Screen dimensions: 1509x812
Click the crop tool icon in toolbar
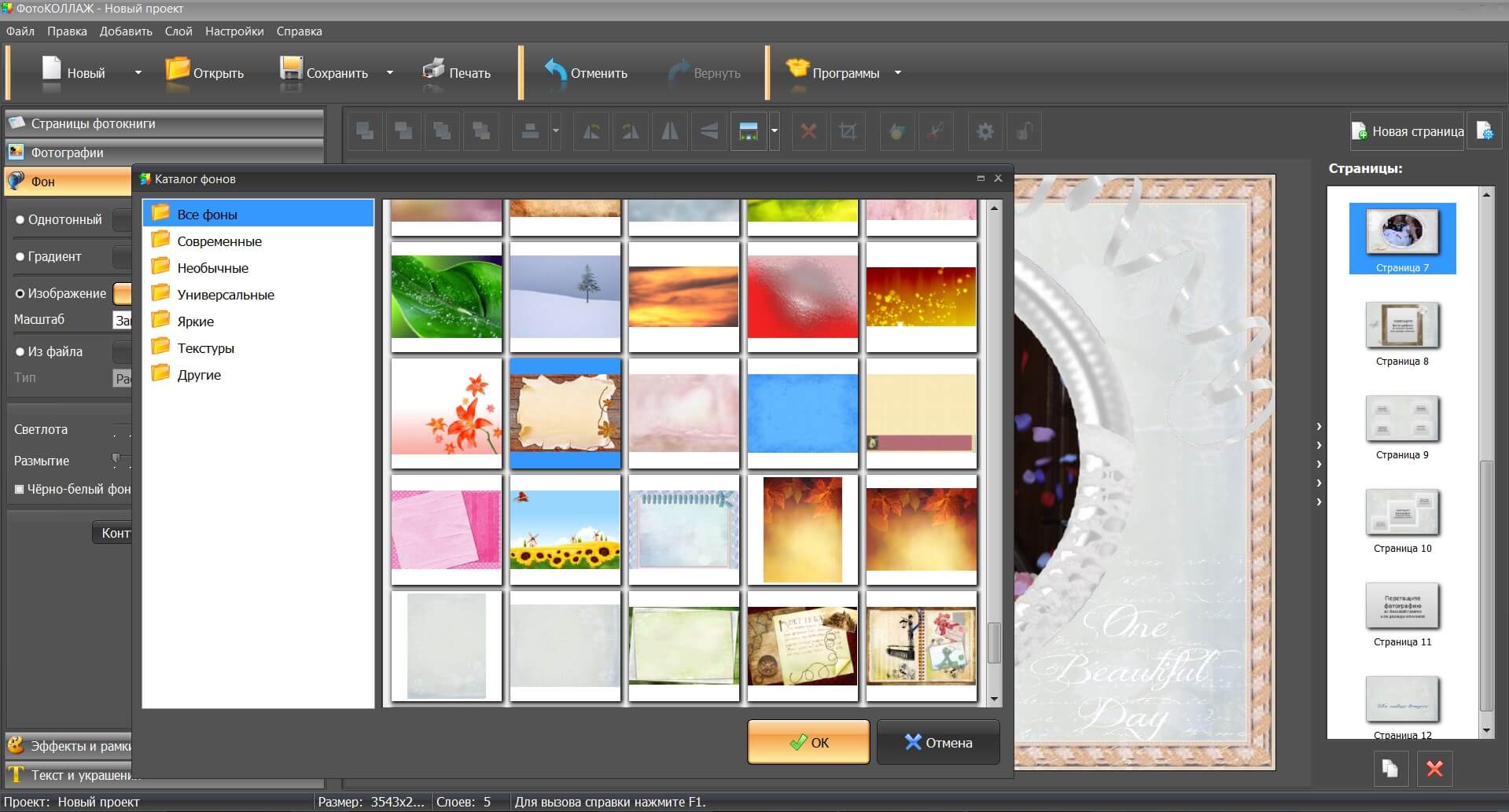pyautogui.click(x=847, y=132)
